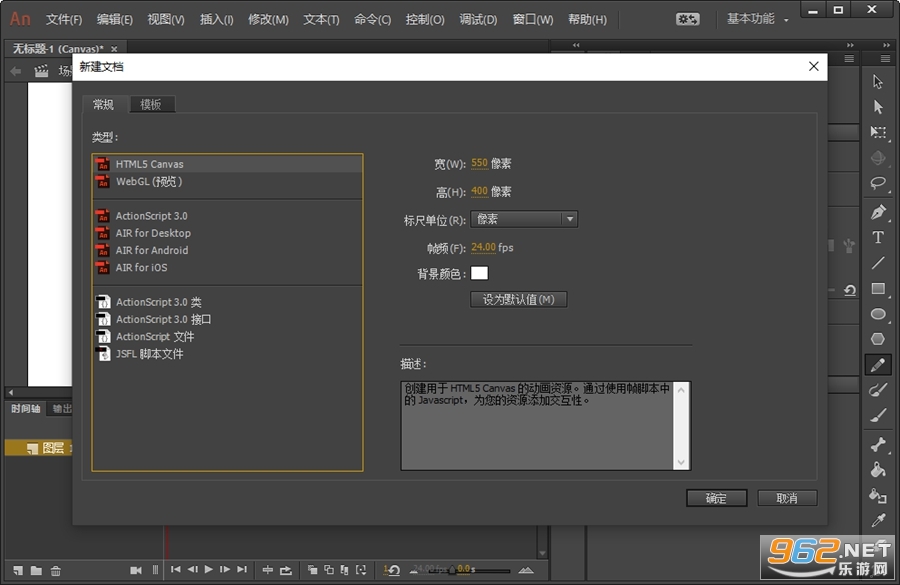
Task: Pick the Lasso tool
Action: 878,183
